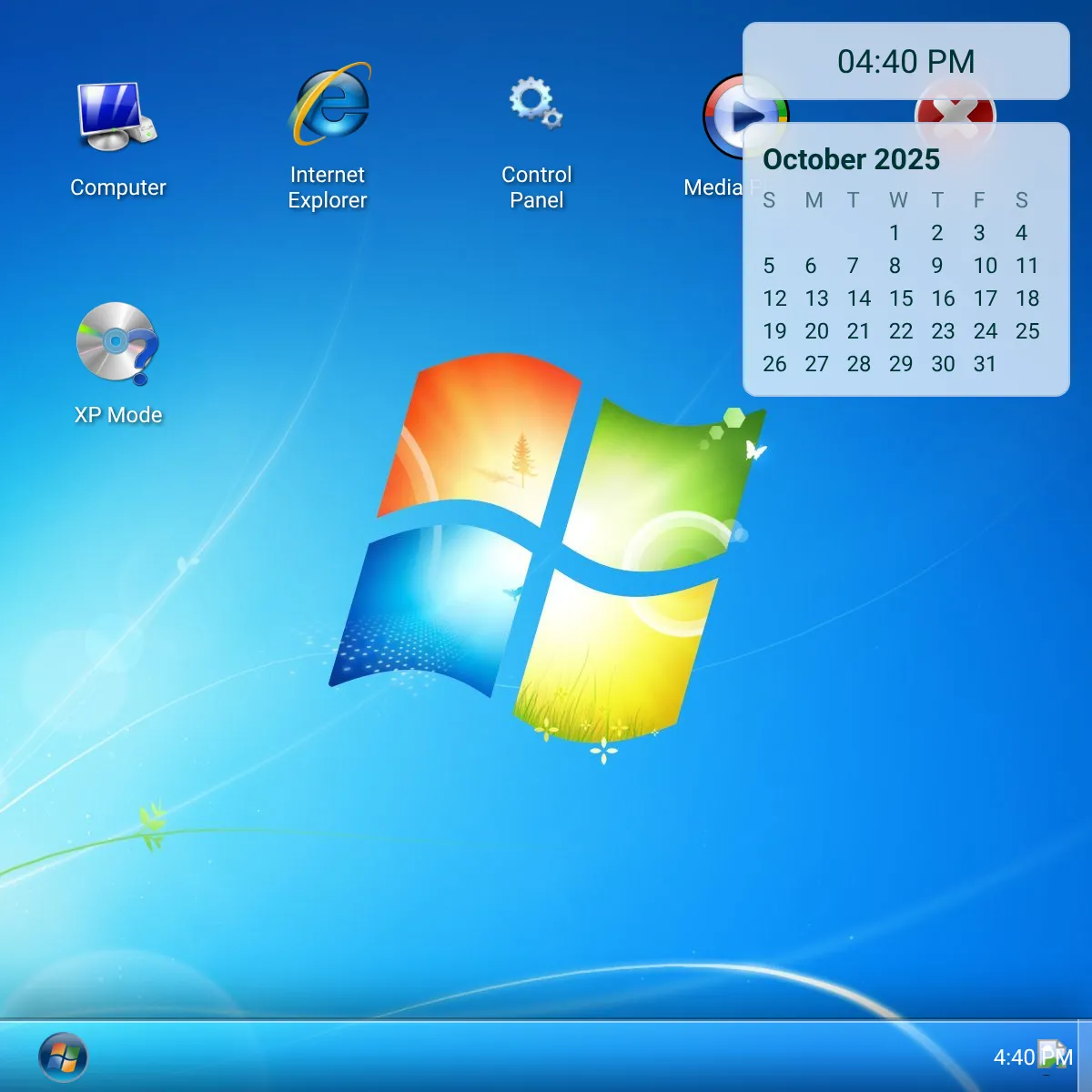The width and height of the screenshot is (1092, 1092).
Task: Choose date 26 in the calendar
Action: click(774, 364)
